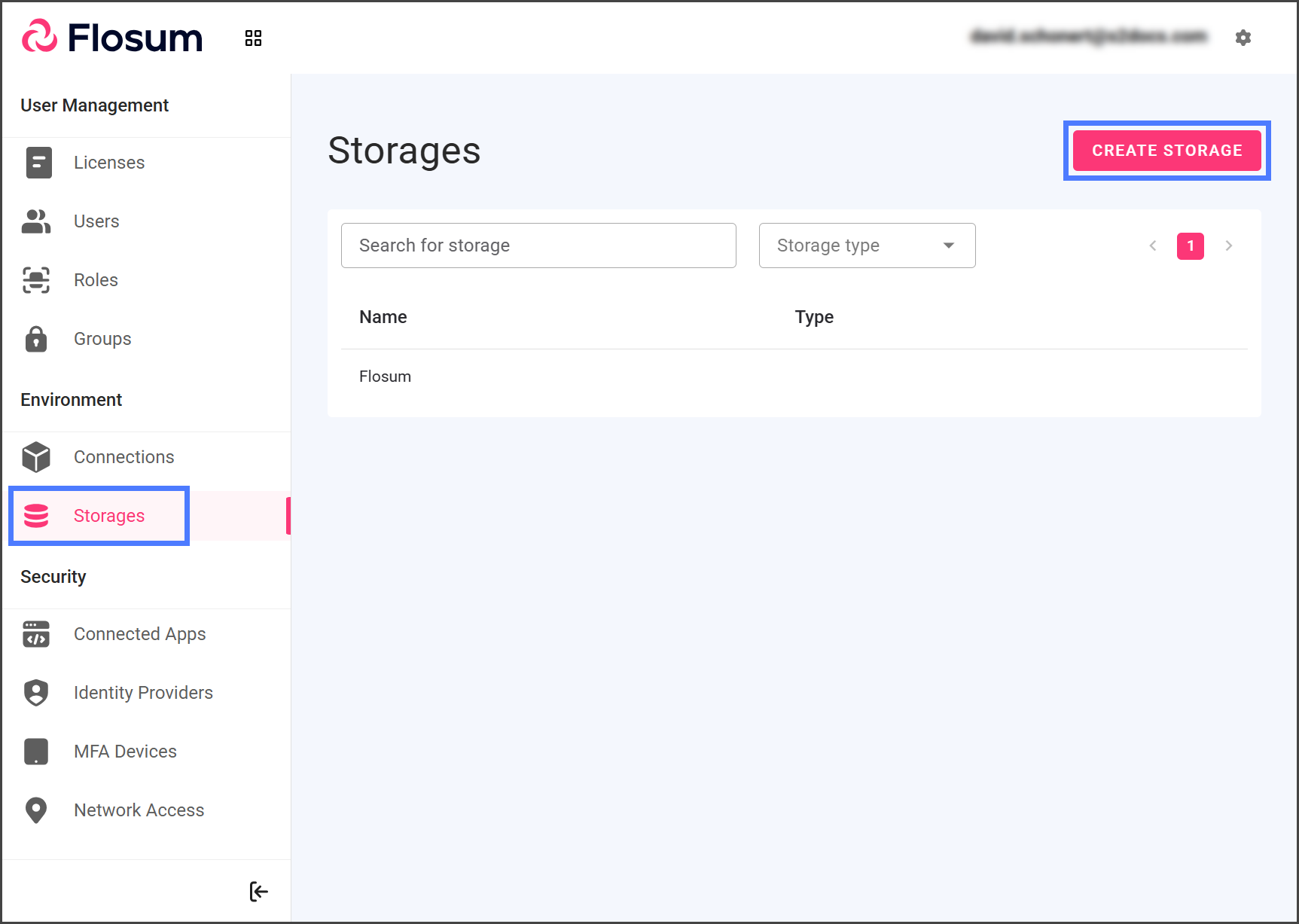Click the Groups padlock icon
This screenshot has height=924, width=1299.
pos(36,339)
